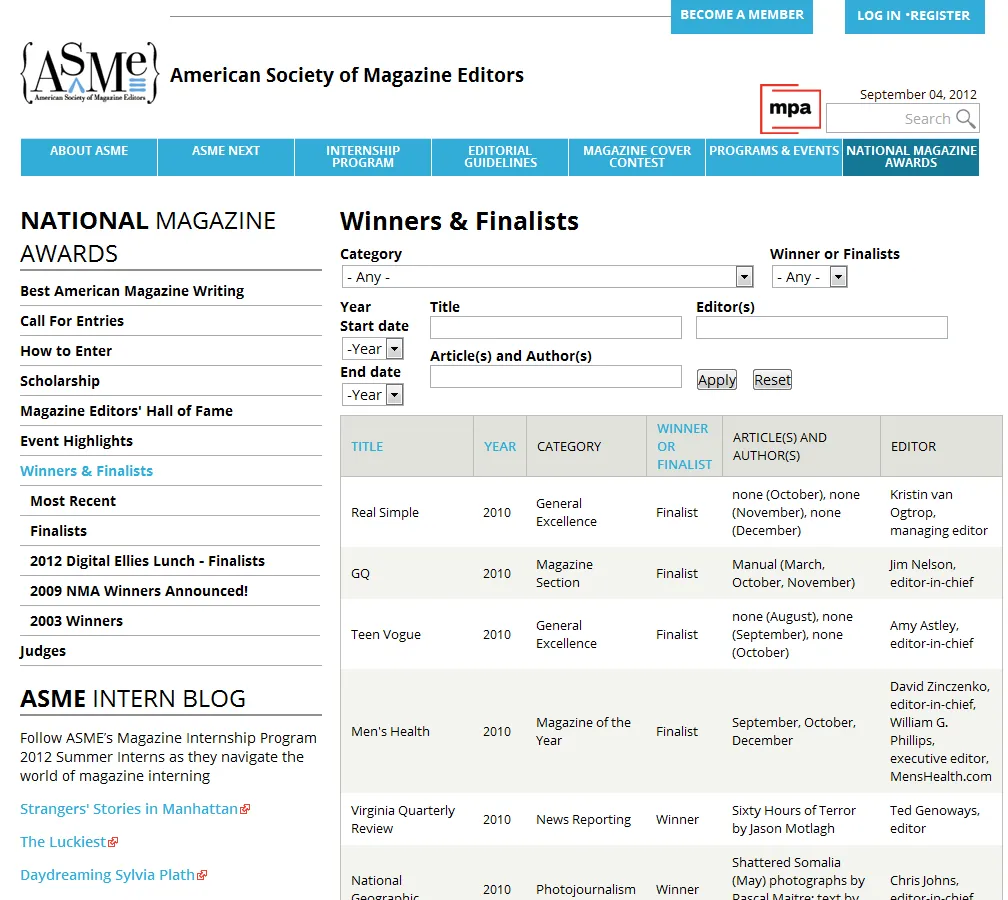Open the Most Recent sublink

pos(73,501)
